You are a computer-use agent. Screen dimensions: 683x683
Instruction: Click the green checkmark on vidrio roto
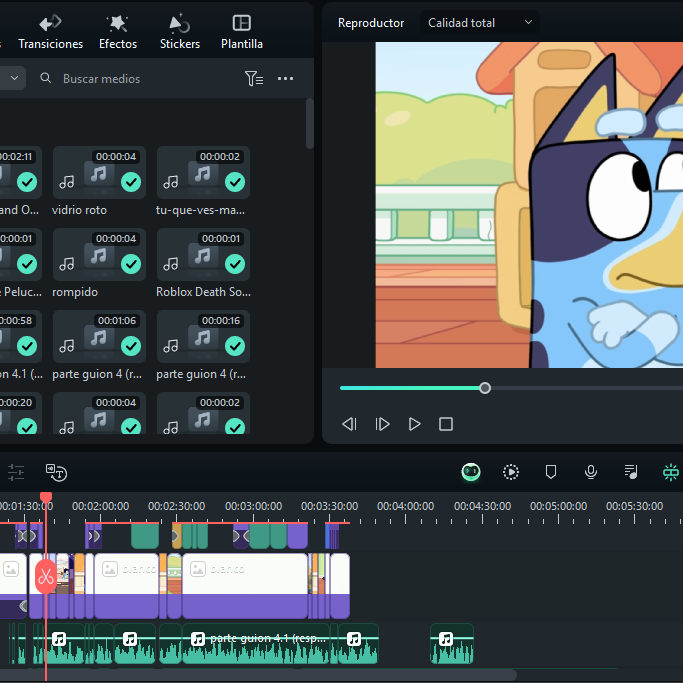tap(131, 182)
